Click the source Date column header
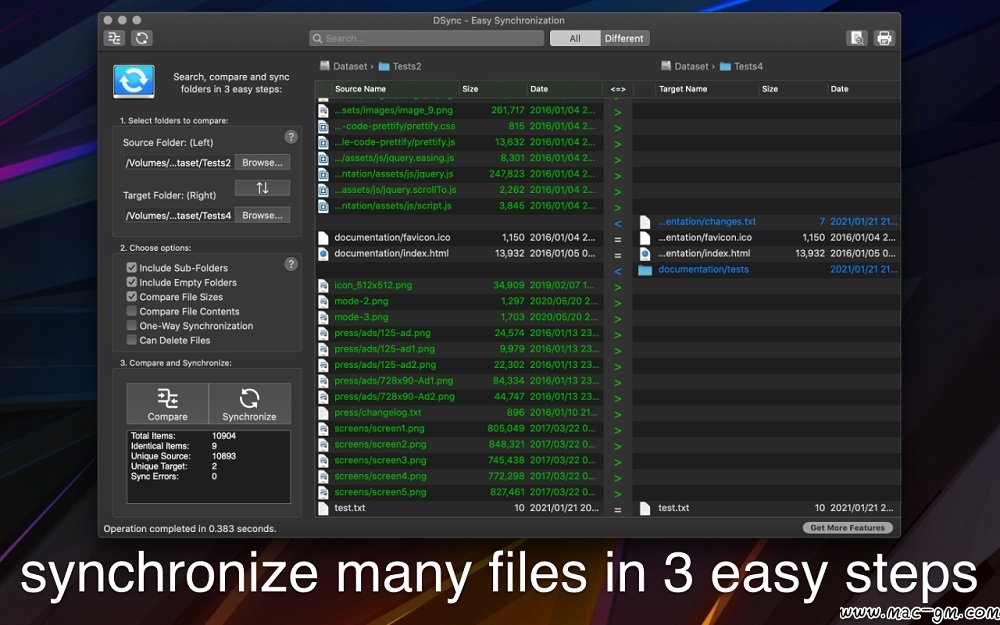 coord(564,89)
